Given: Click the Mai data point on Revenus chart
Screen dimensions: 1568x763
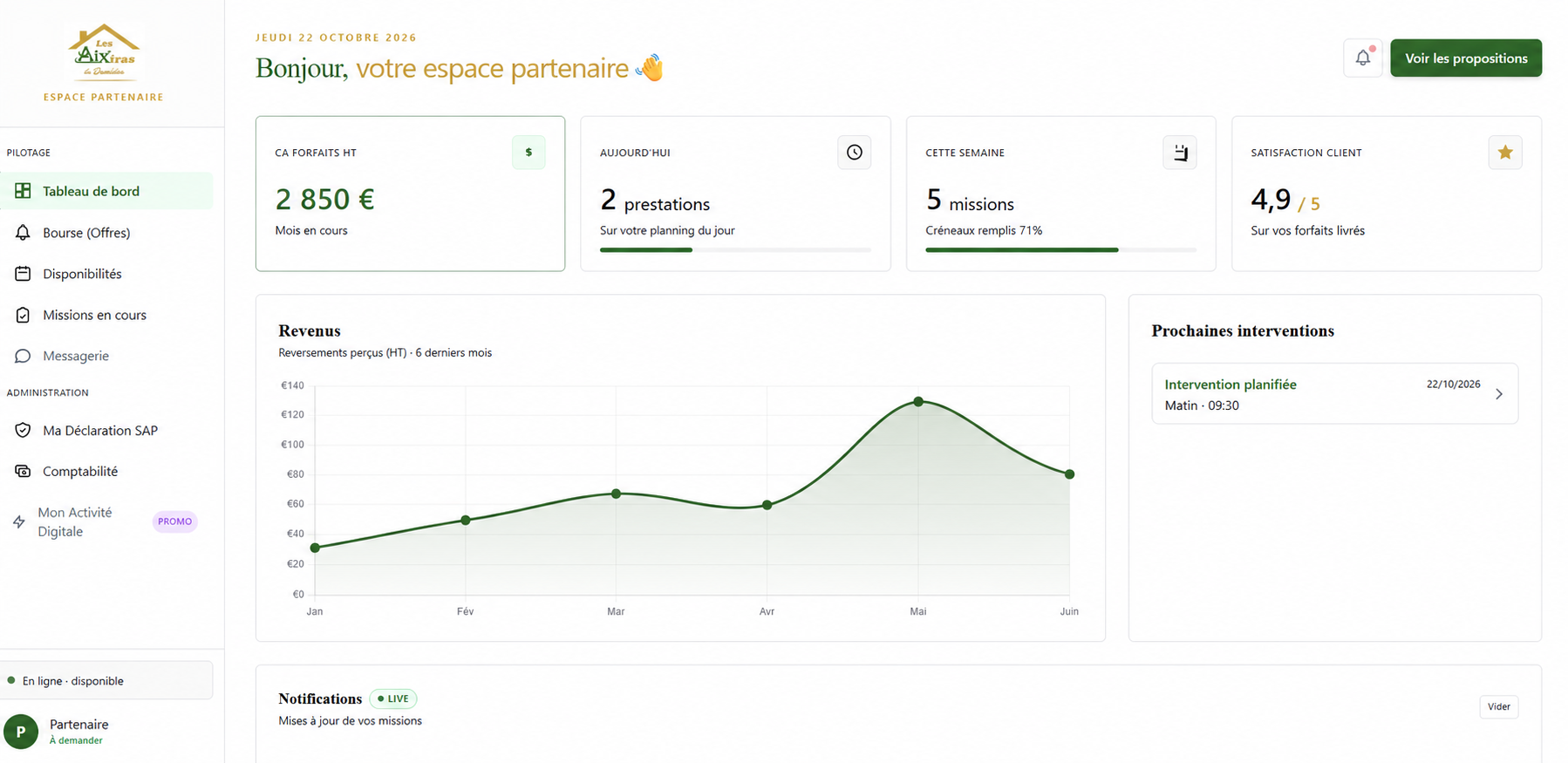Looking at the screenshot, I should click(918, 402).
